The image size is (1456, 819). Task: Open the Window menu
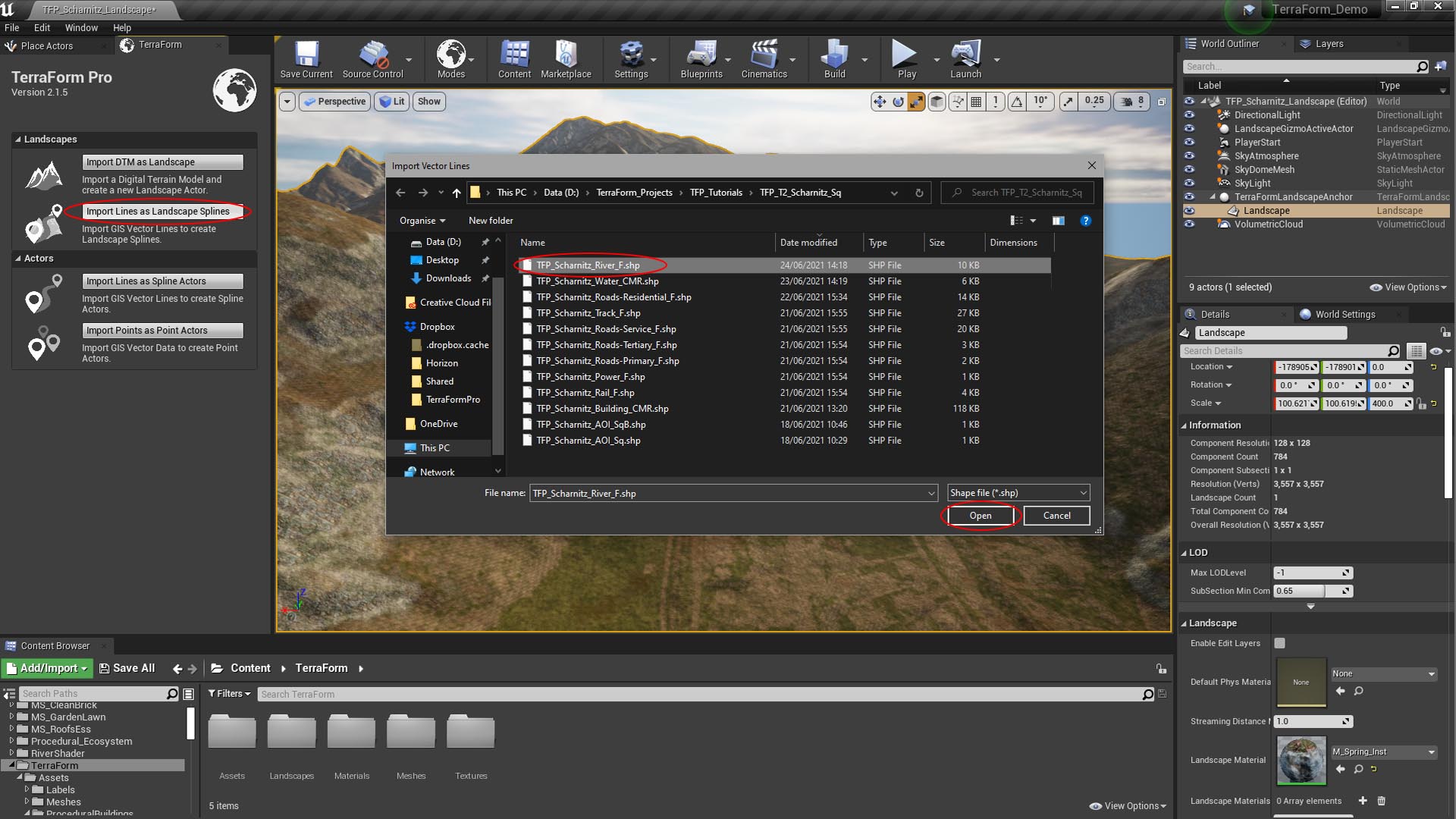pos(81,27)
